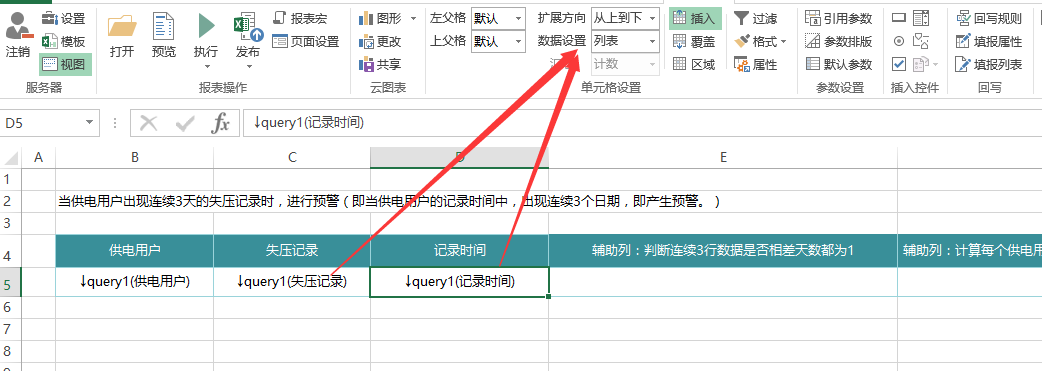Insert a radio button control

click(x=899, y=41)
